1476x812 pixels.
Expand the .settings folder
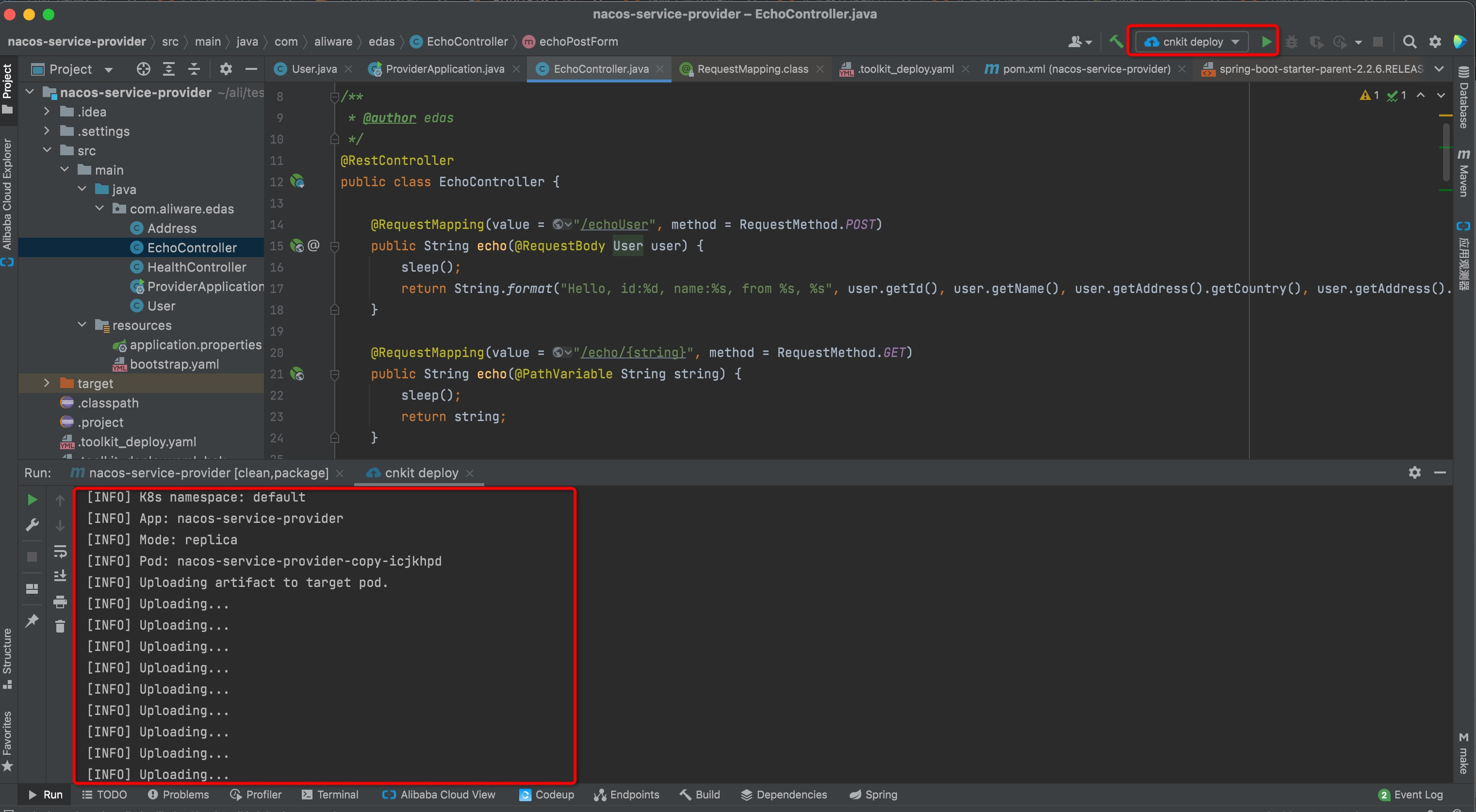[47, 131]
